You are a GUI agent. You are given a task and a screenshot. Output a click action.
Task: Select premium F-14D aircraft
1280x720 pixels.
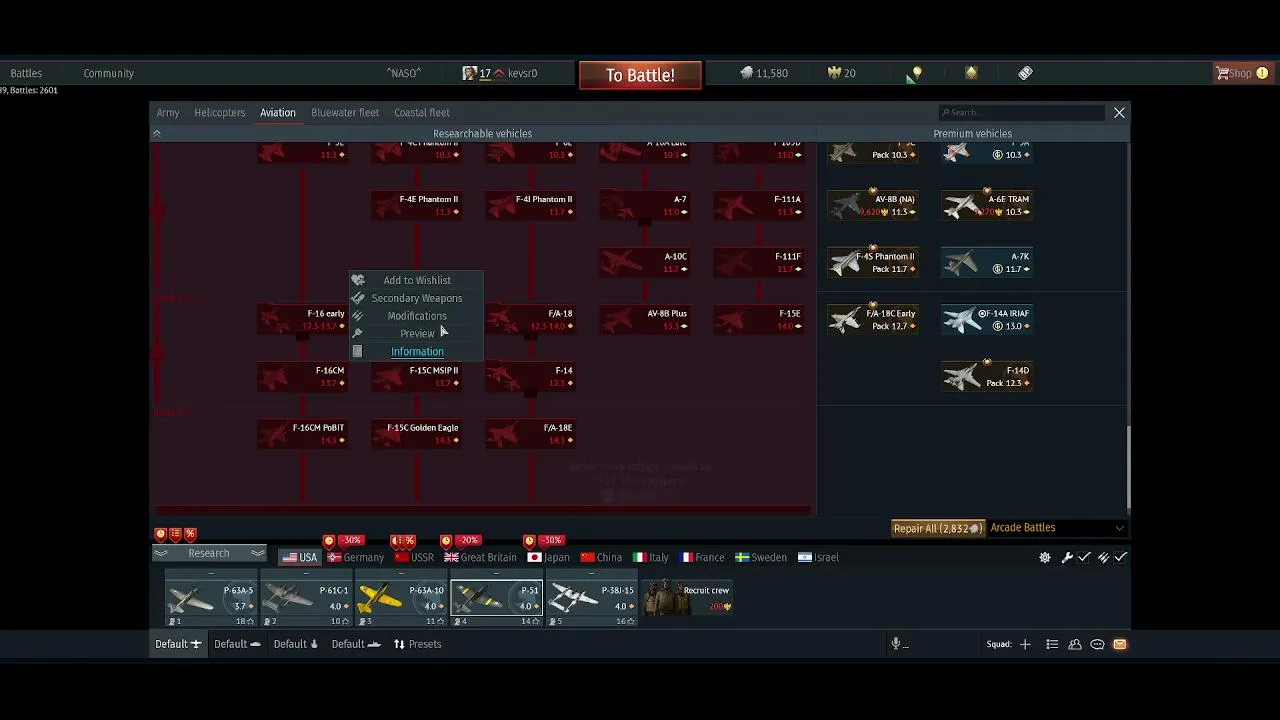(987, 376)
